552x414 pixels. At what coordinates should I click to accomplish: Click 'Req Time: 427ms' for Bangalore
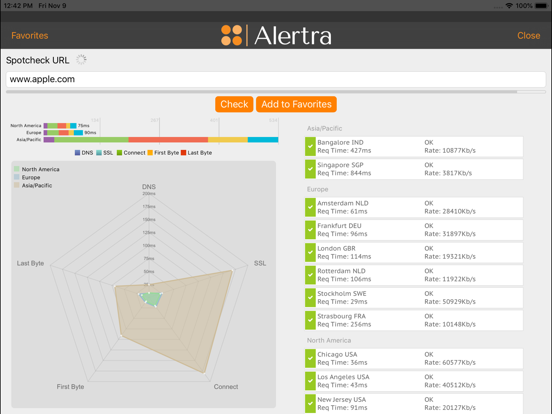344,151
